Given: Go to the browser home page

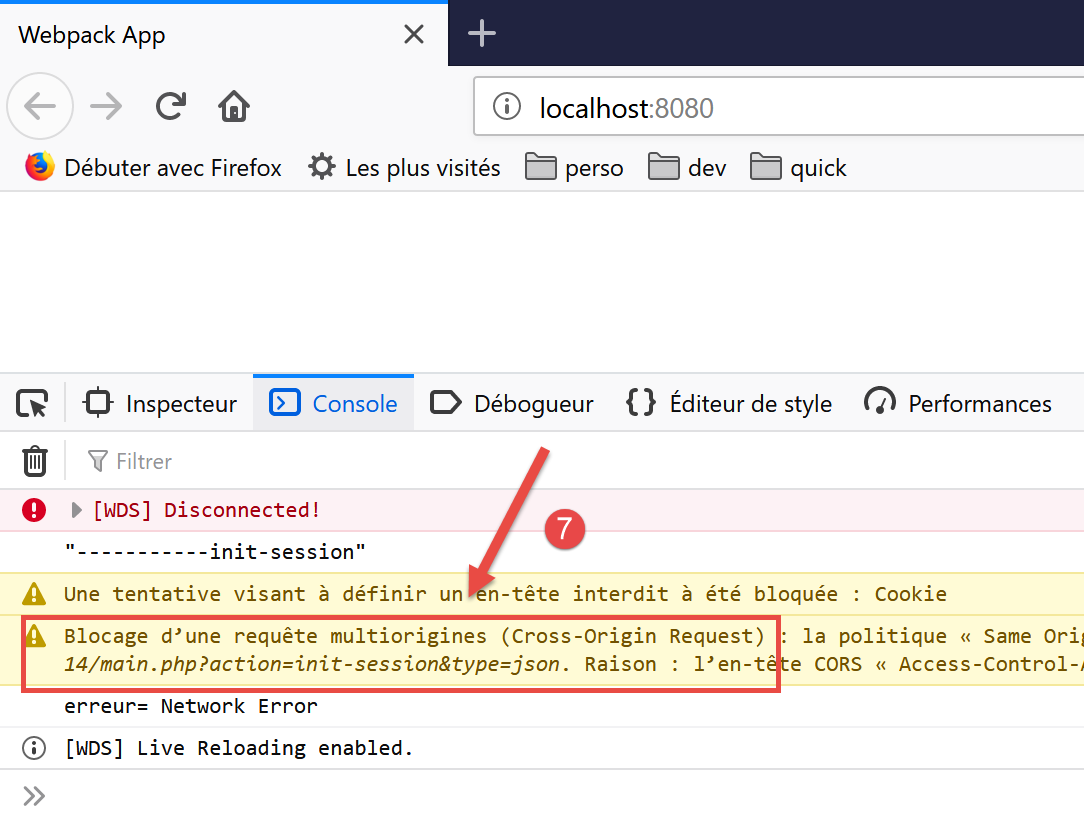Looking at the screenshot, I should [234, 106].
